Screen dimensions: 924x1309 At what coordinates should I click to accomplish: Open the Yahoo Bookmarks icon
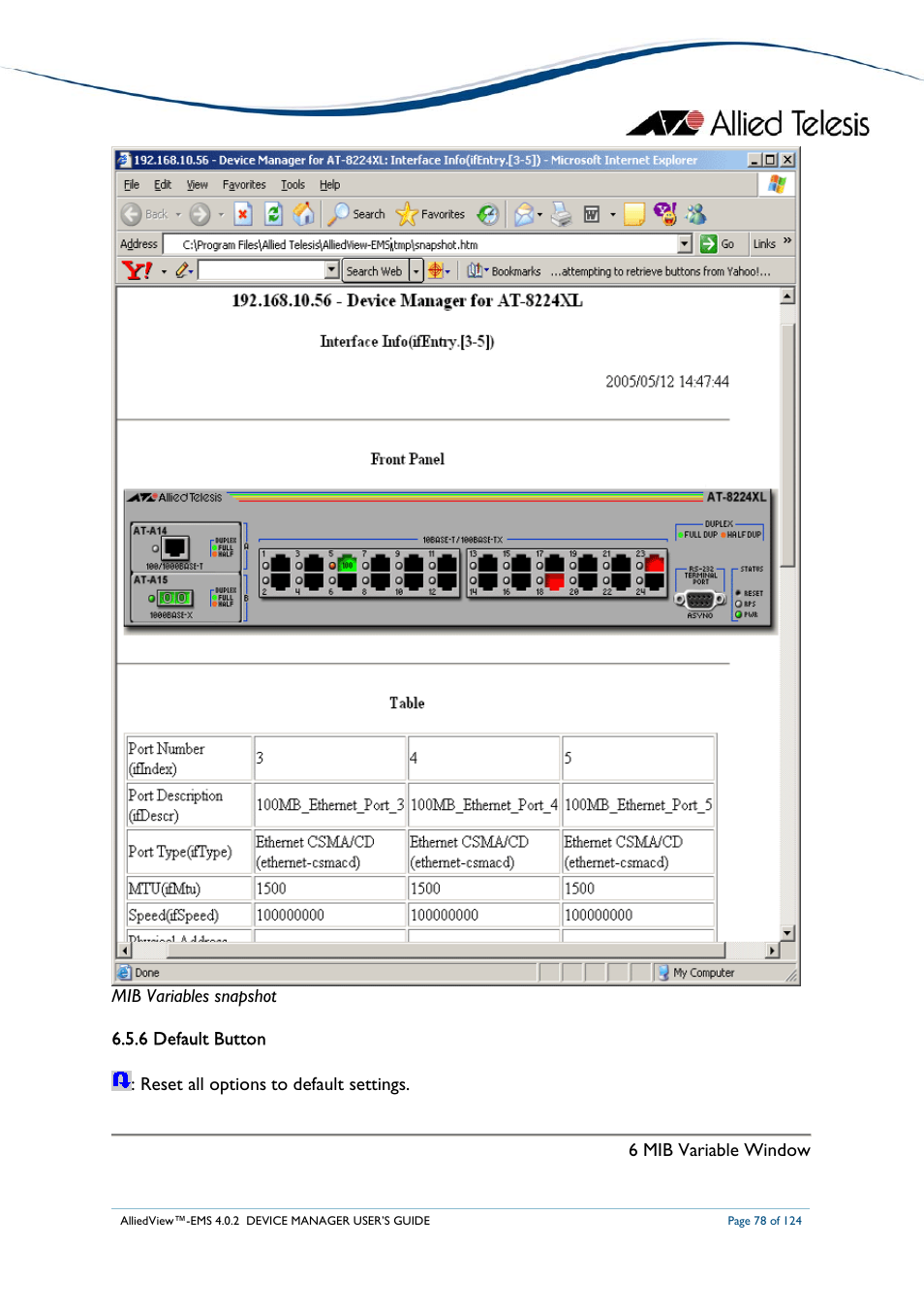475,270
